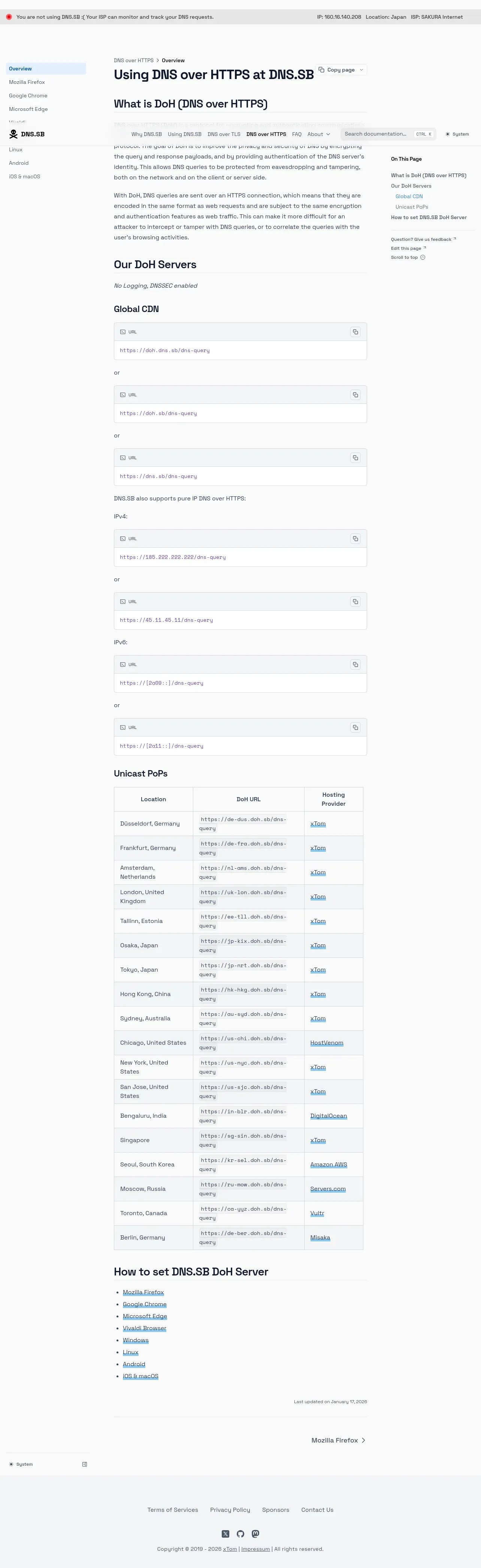
Task: Jump to Global CDN in On This Page
Action: tap(409, 197)
